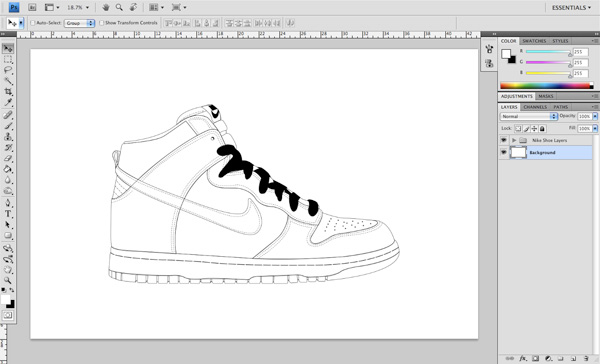Select the Path Selection tool
Screen dimensions: 600x364
click(x=8, y=225)
